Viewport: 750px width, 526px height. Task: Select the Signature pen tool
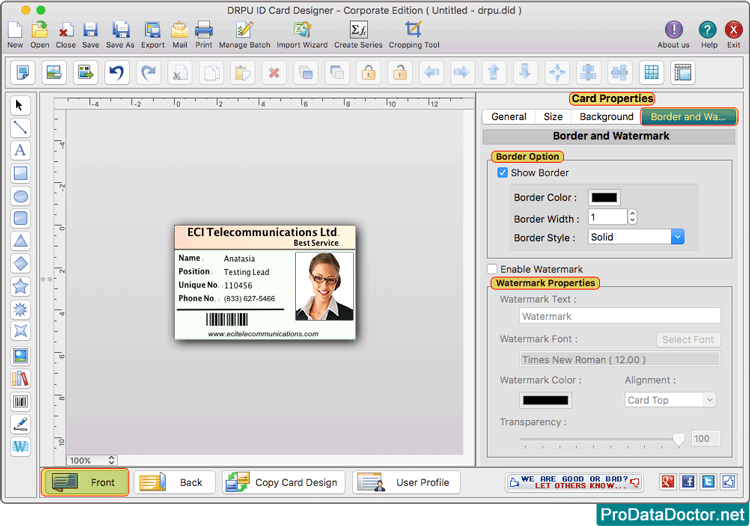tap(20, 424)
